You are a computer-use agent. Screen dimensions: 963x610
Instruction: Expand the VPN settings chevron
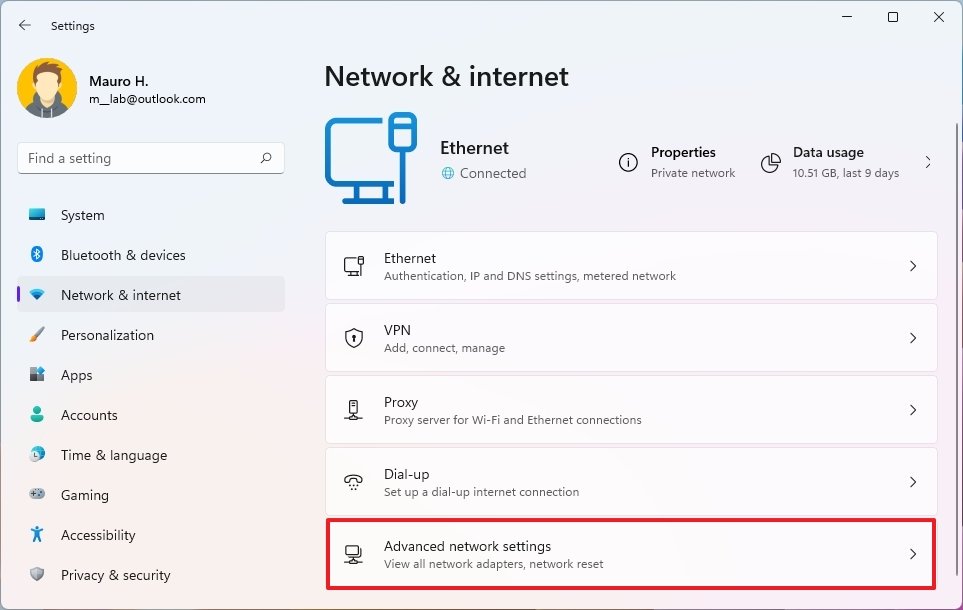click(x=912, y=337)
